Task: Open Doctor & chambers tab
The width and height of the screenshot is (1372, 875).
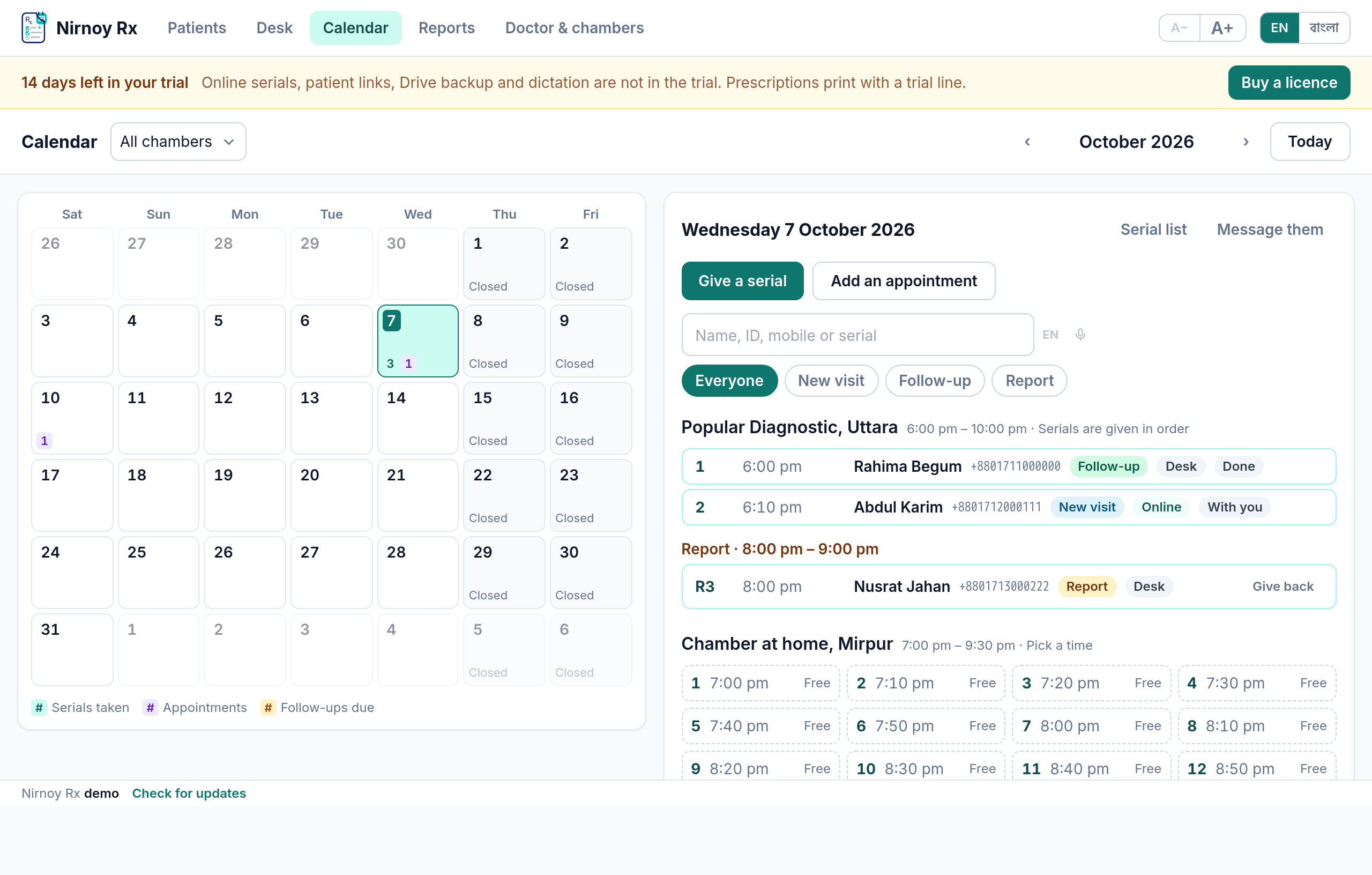Action: pyautogui.click(x=575, y=28)
